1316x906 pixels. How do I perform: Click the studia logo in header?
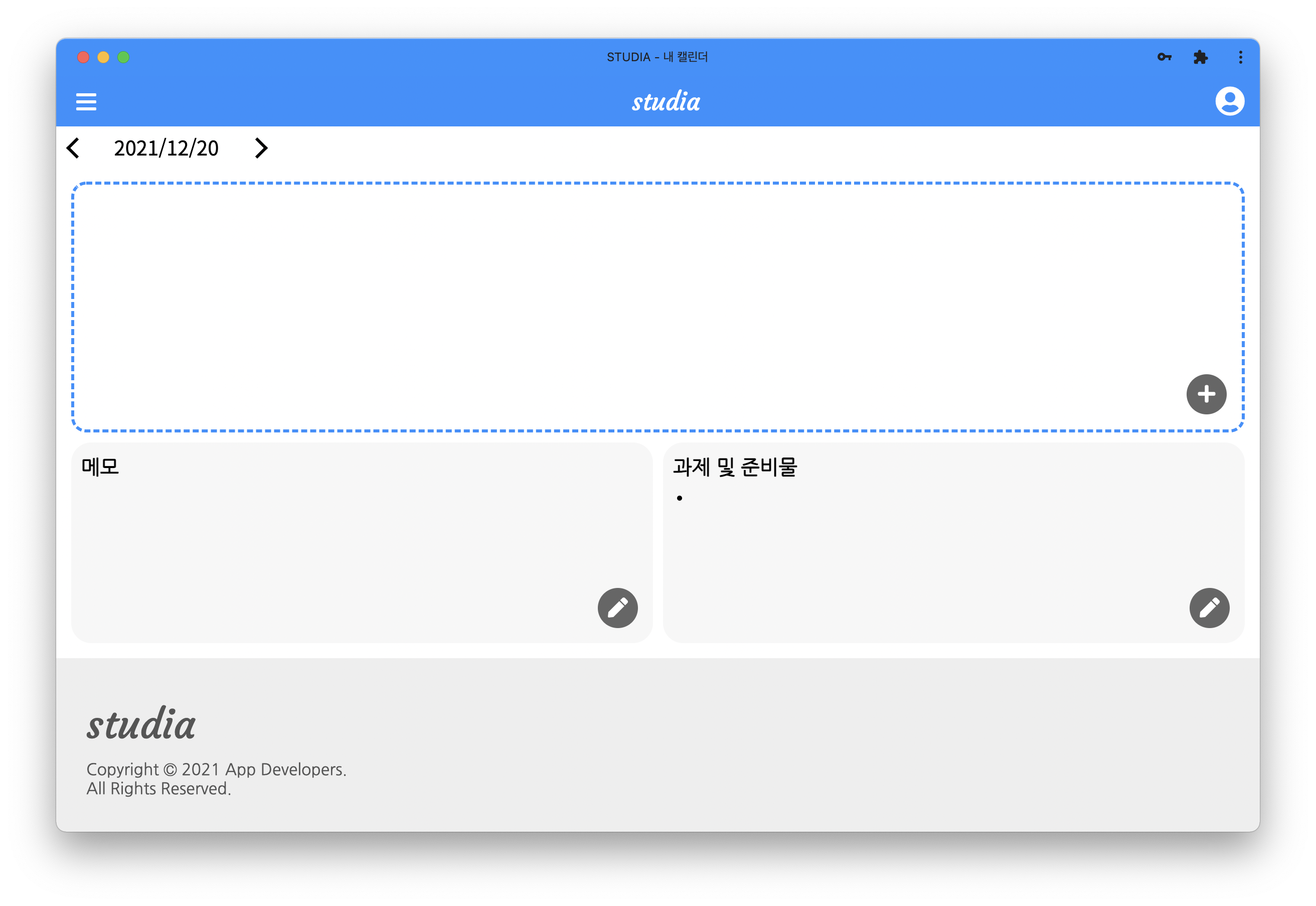pyautogui.click(x=666, y=102)
